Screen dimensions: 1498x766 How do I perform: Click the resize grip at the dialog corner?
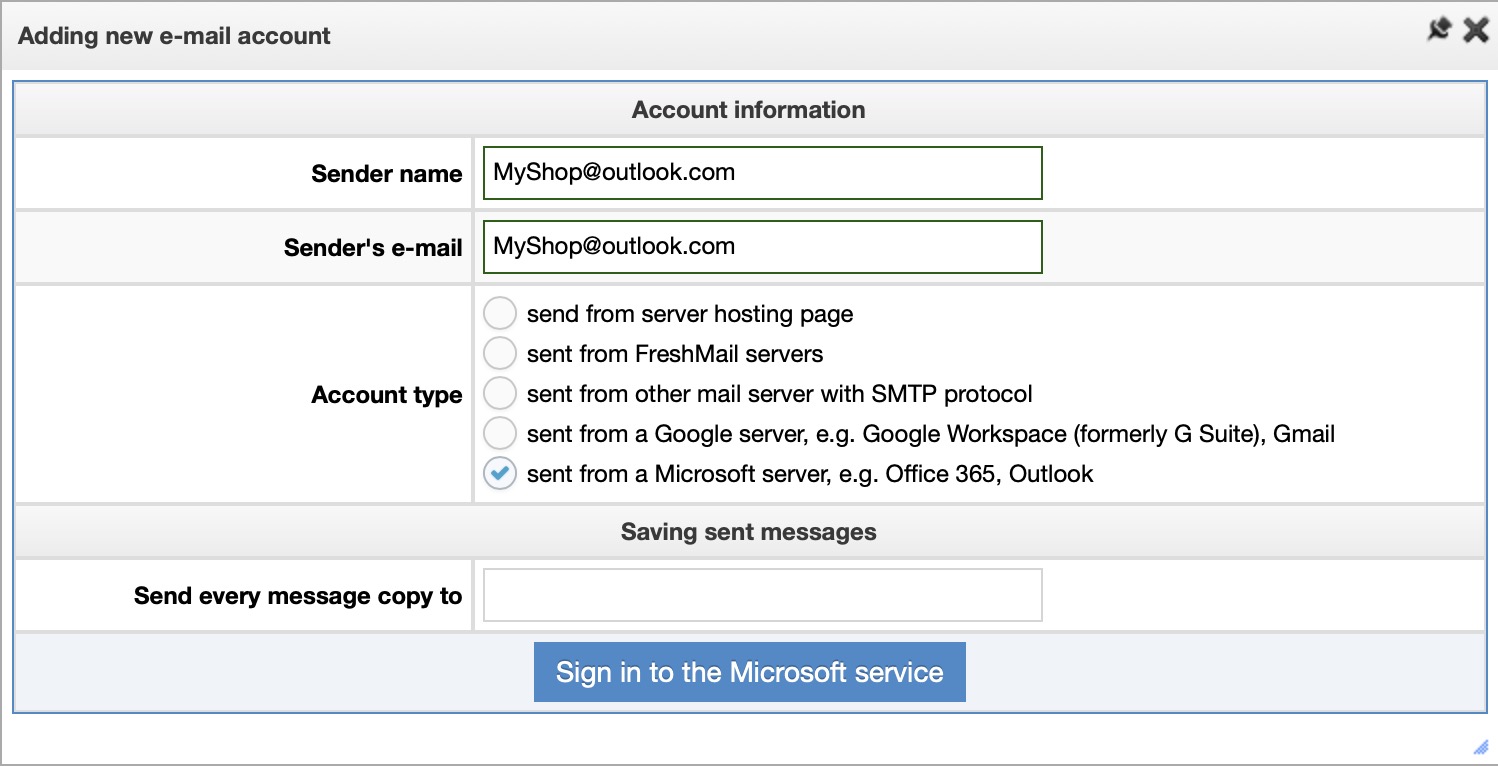click(x=1481, y=747)
